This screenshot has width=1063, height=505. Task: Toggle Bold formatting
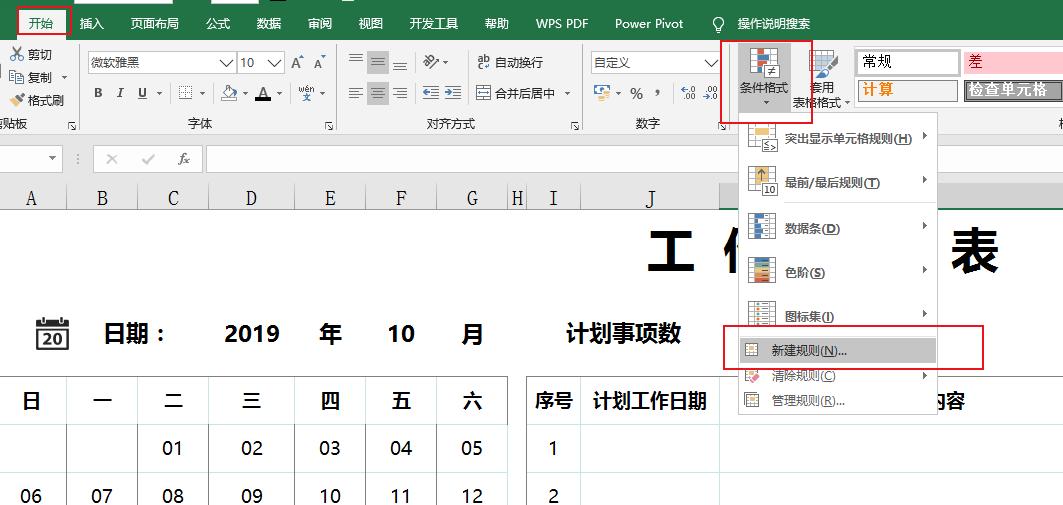(98, 93)
